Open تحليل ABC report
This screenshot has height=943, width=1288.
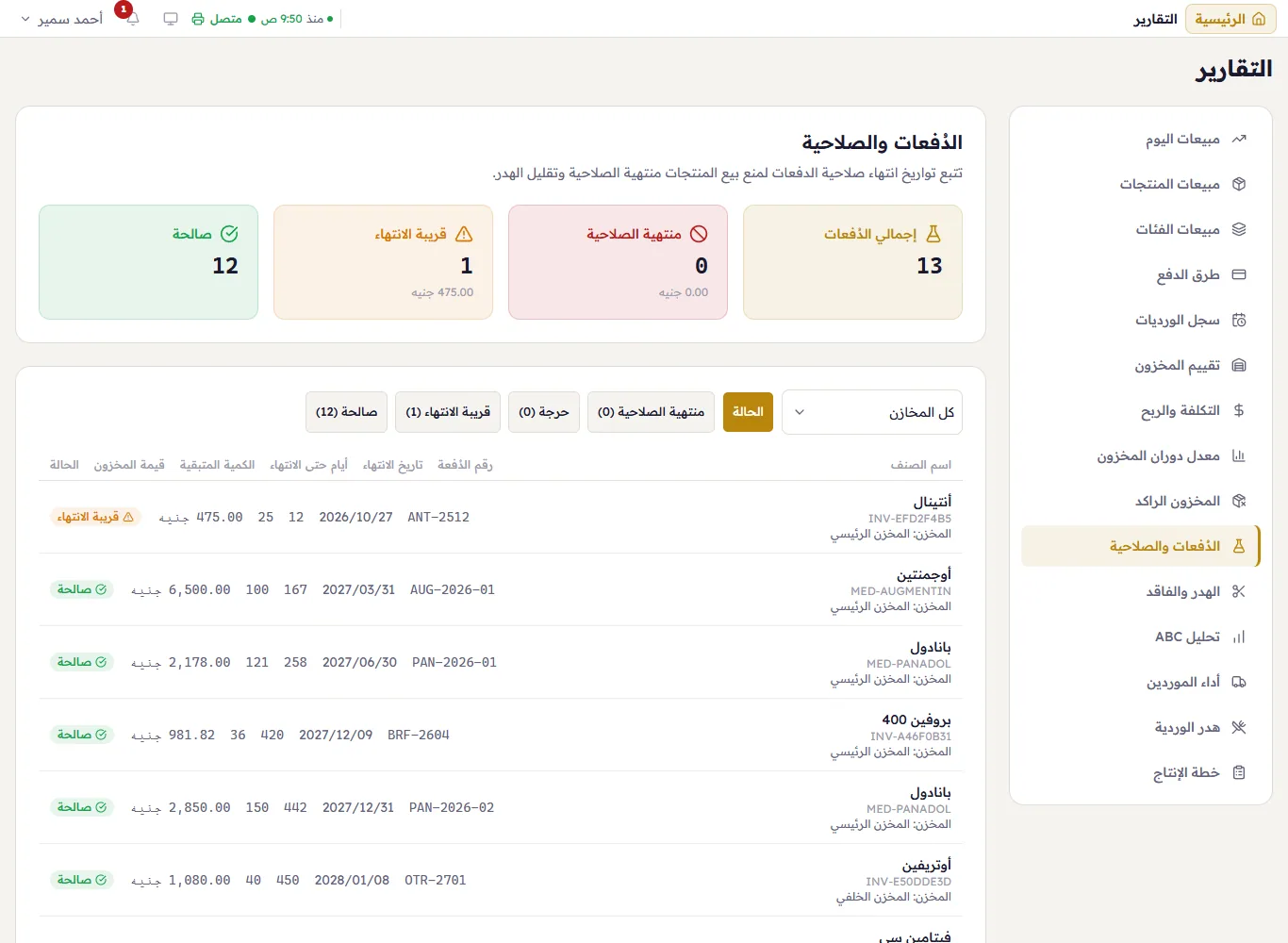[1141, 637]
